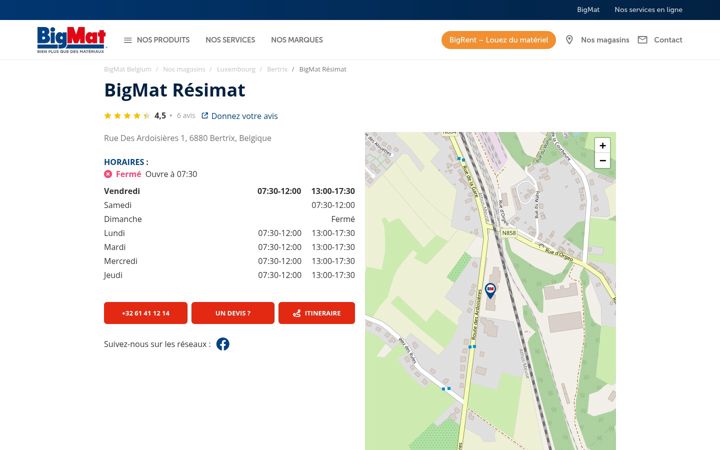Click the envelope icon beside Contact
The image size is (720, 450).
pos(642,40)
